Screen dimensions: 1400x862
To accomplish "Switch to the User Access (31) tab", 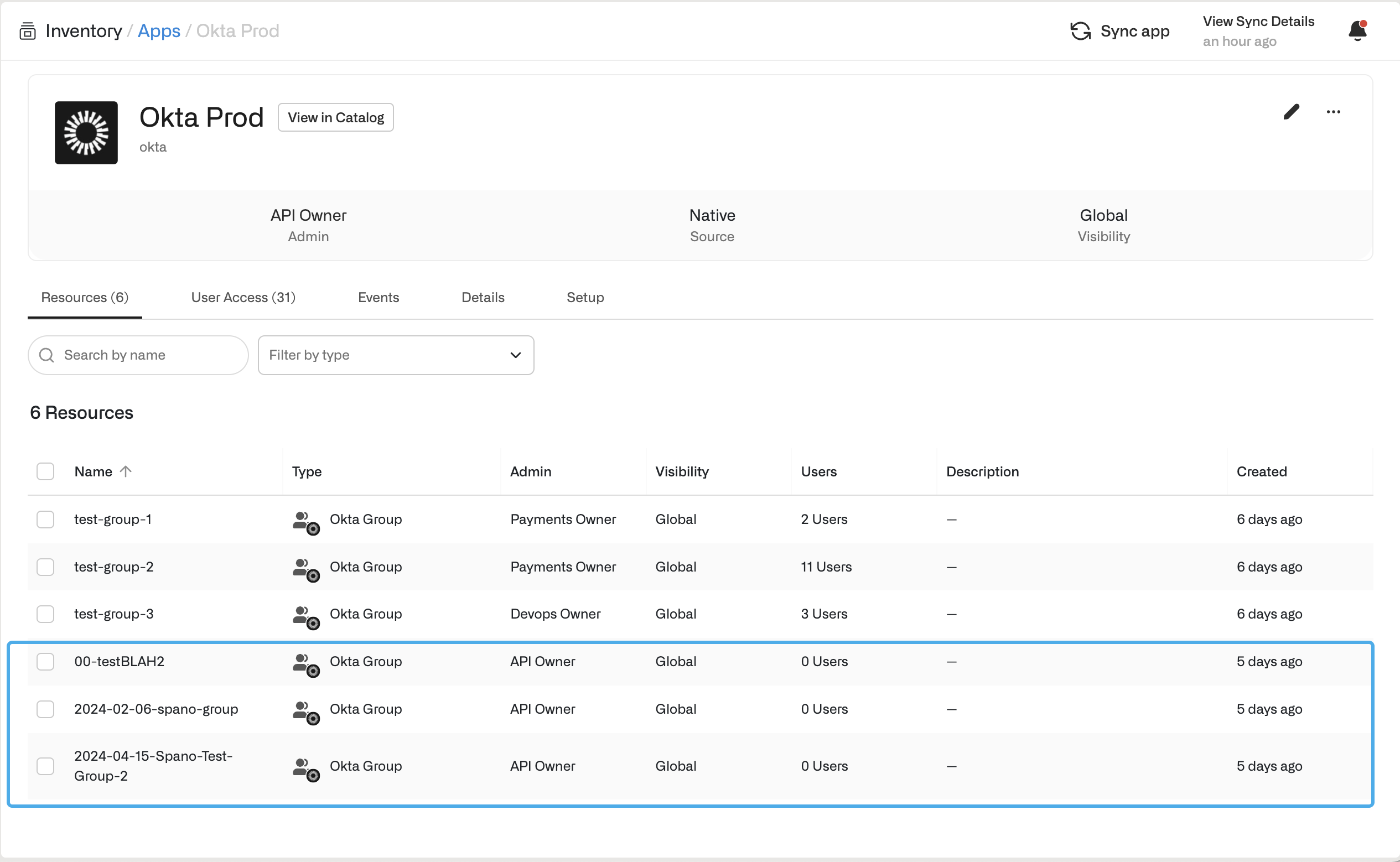I will point(243,298).
